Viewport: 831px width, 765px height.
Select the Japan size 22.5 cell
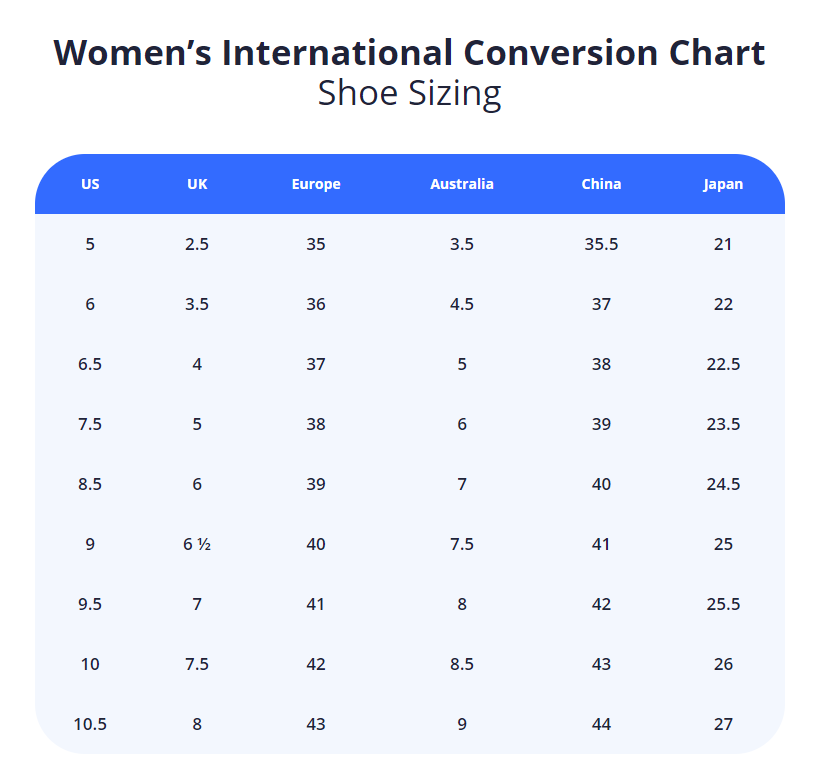point(723,364)
